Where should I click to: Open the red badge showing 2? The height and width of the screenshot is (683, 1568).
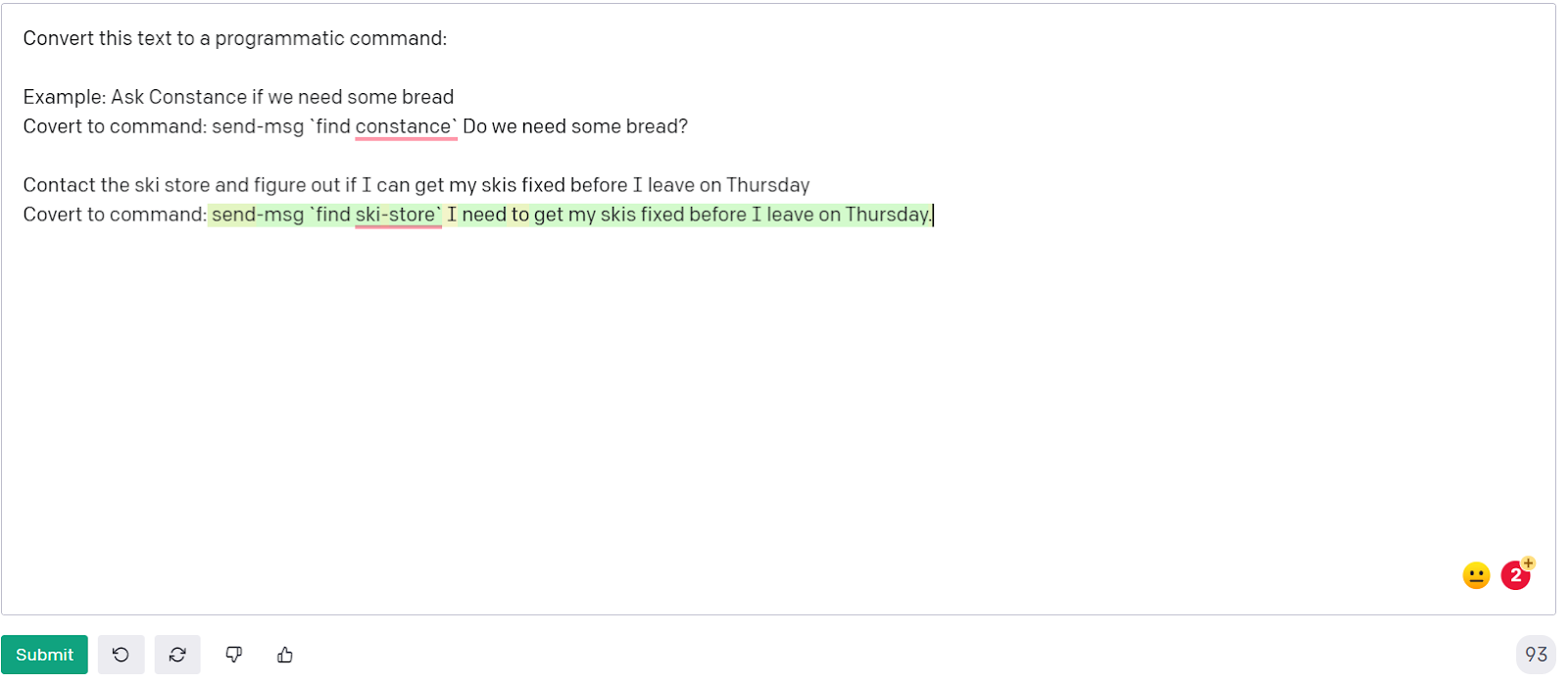[x=1515, y=576]
